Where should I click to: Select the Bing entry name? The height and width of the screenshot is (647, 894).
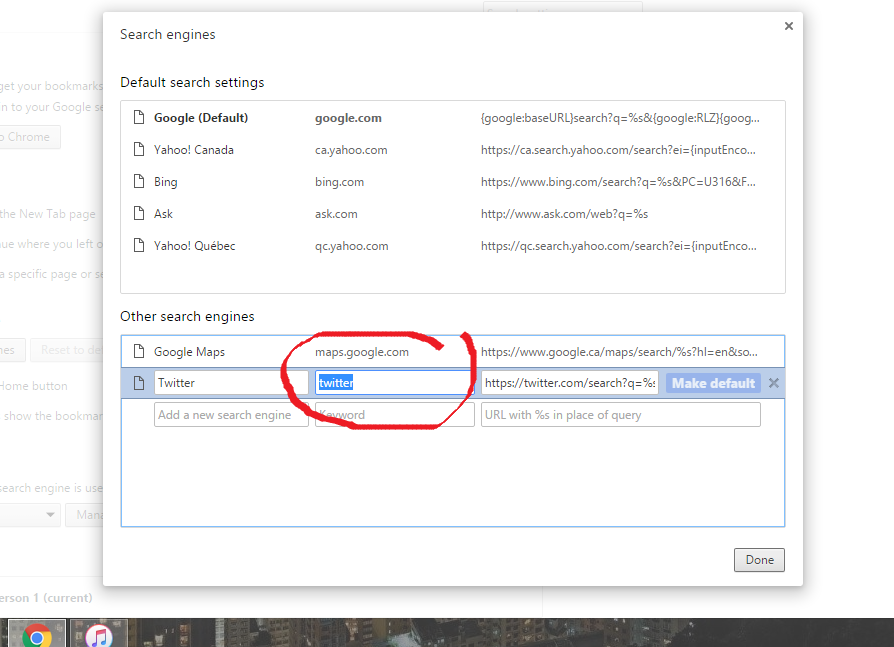[x=165, y=182]
